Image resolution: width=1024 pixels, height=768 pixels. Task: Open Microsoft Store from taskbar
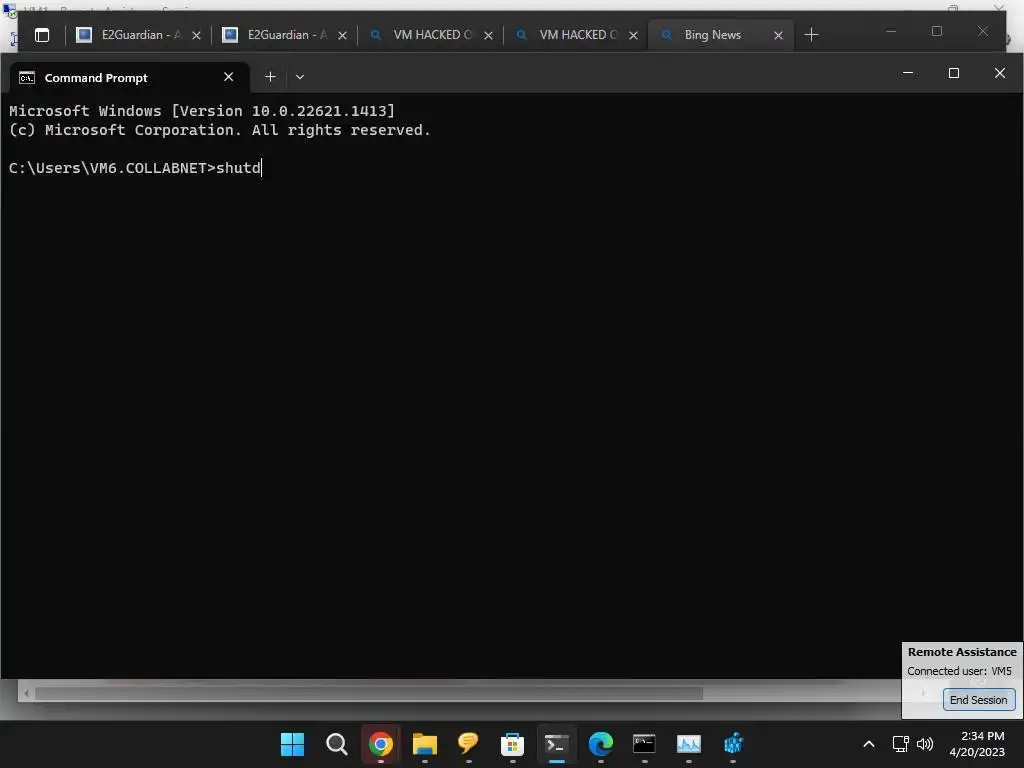(x=512, y=744)
